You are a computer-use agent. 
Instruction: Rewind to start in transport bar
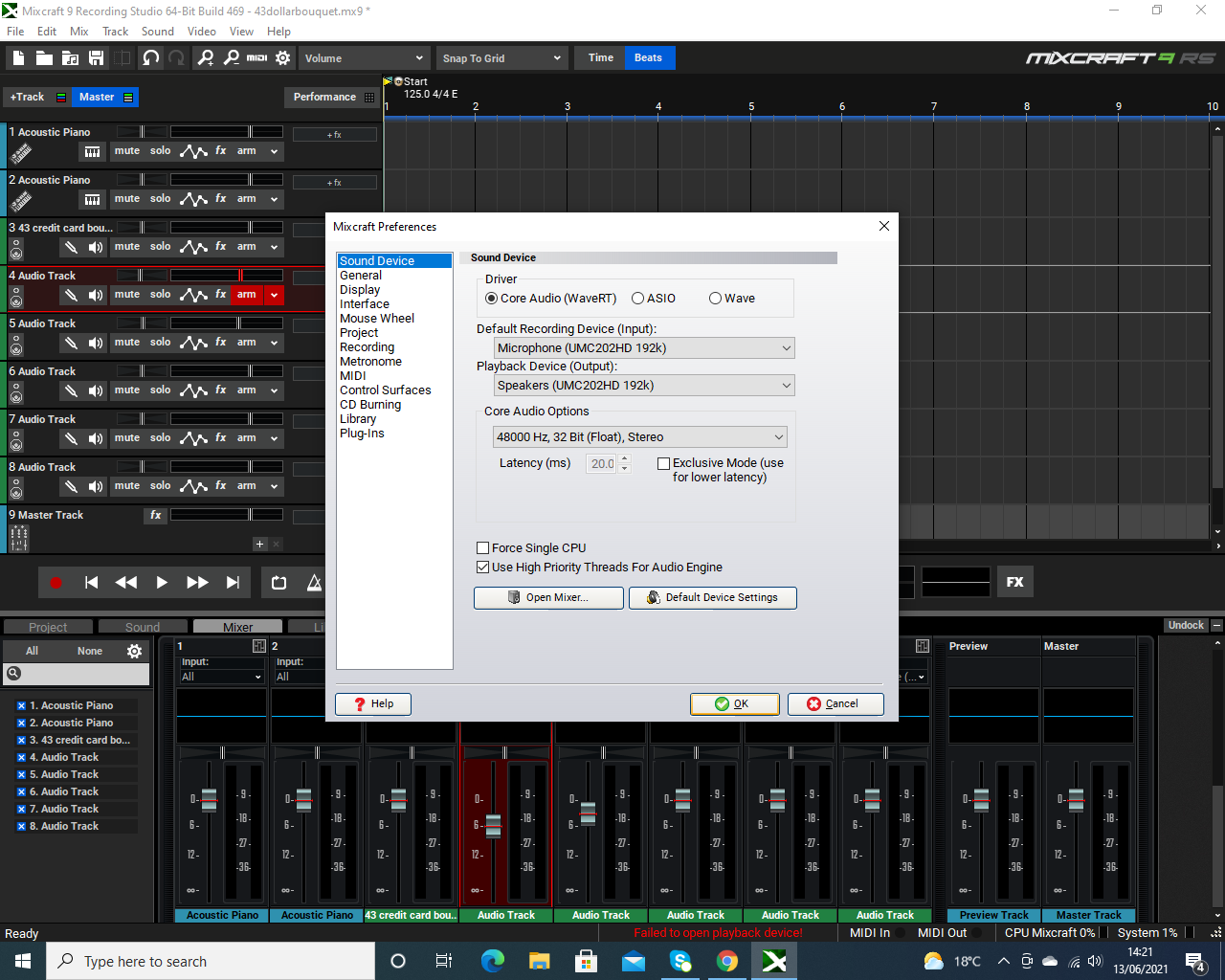(x=92, y=582)
